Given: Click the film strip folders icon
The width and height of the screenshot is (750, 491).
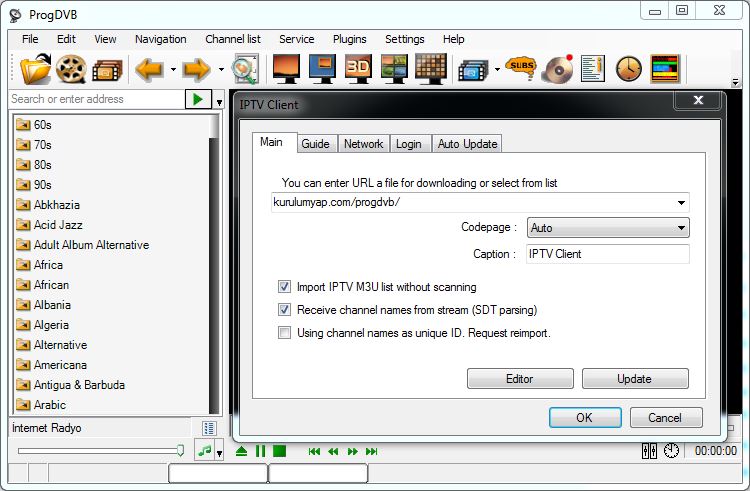Looking at the screenshot, I should pyautogui.click(x=107, y=70).
